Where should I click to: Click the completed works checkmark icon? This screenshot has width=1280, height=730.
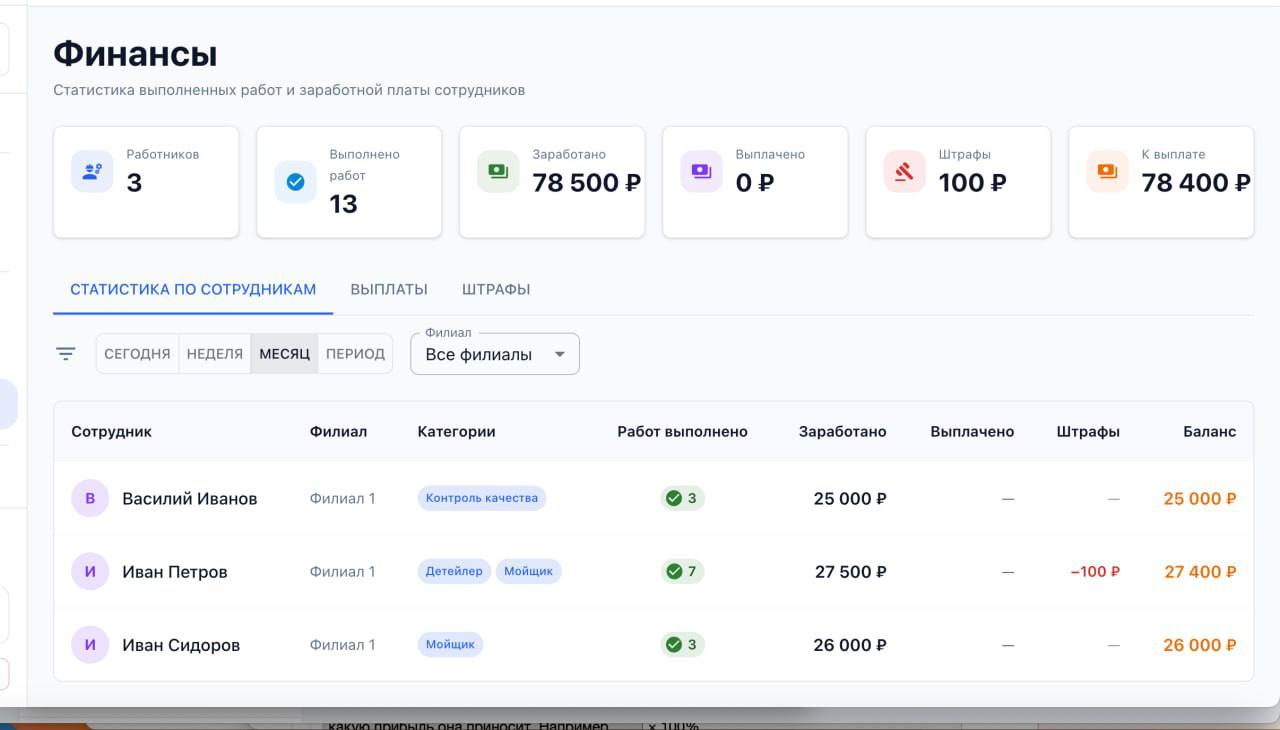(x=295, y=182)
